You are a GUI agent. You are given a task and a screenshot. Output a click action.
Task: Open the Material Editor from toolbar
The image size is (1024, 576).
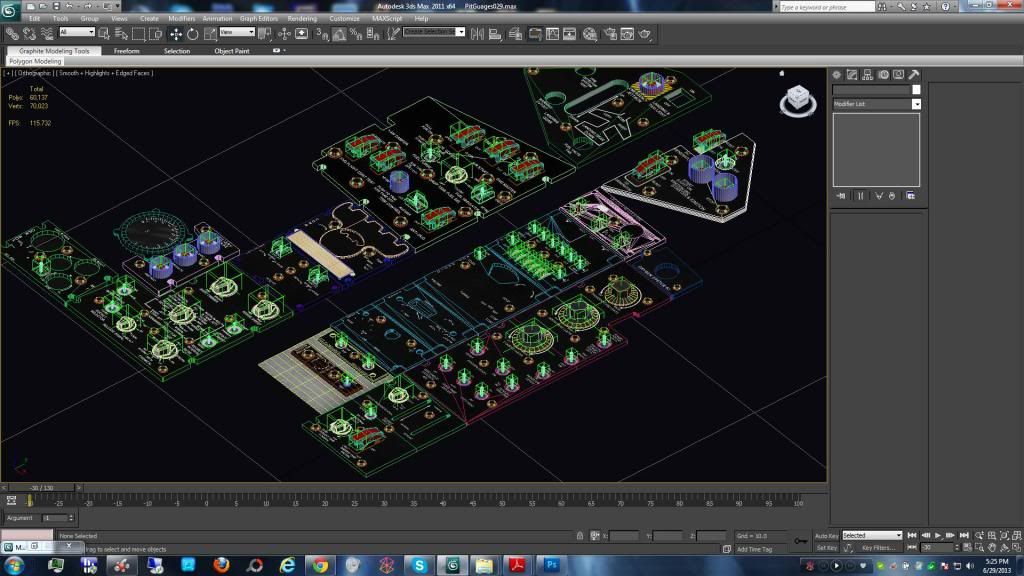(x=590, y=33)
